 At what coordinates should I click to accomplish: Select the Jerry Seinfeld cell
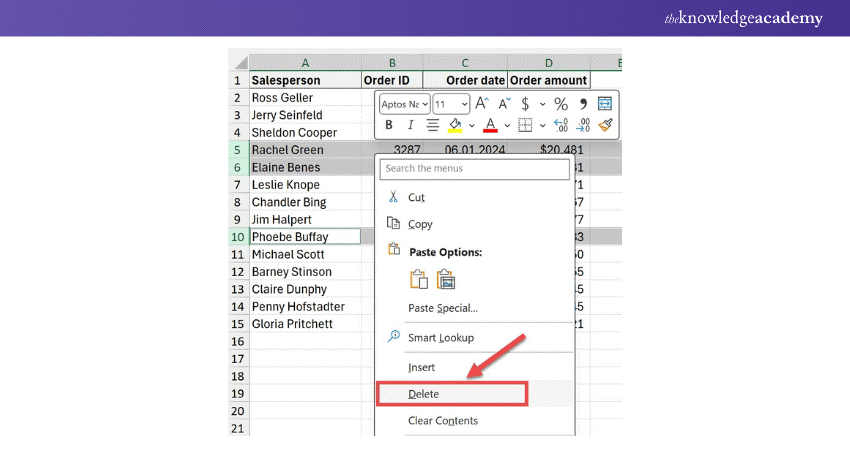[305, 115]
